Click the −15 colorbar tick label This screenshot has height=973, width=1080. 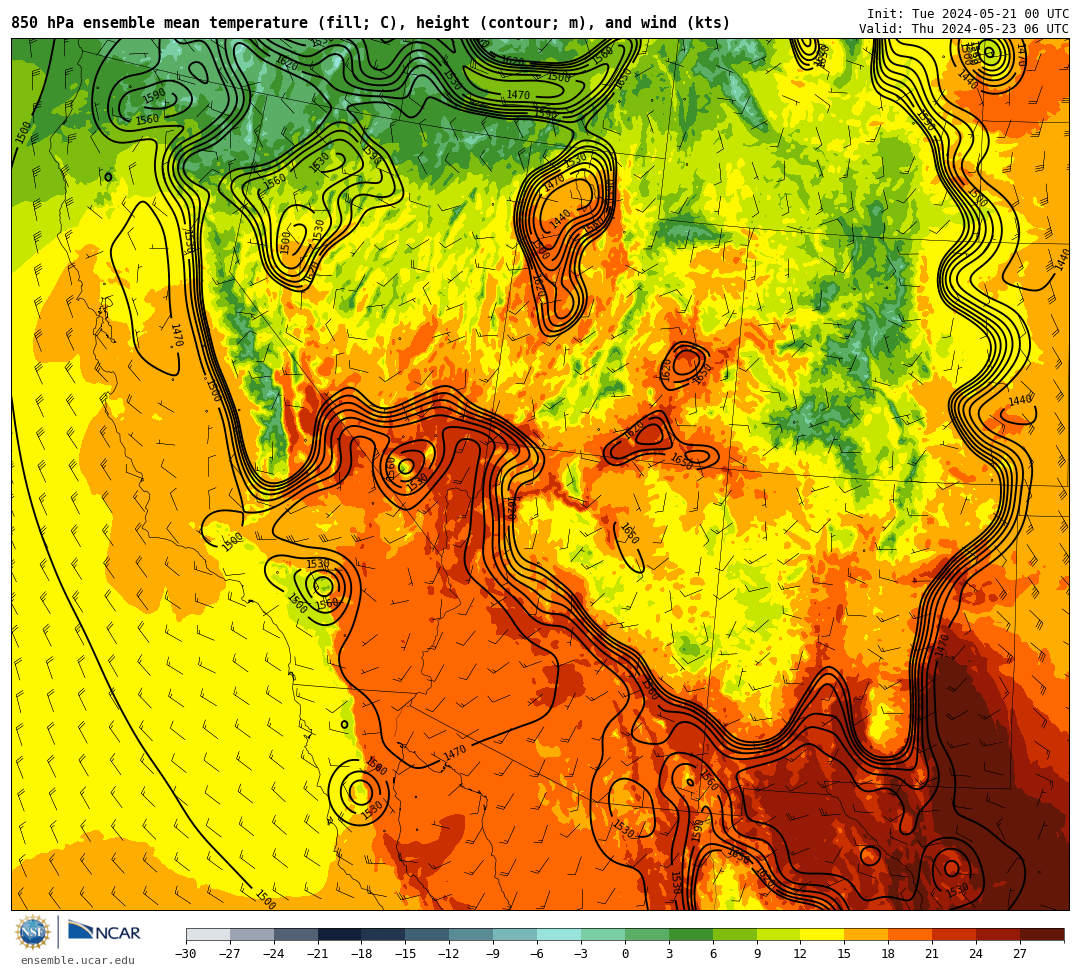[x=406, y=954]
